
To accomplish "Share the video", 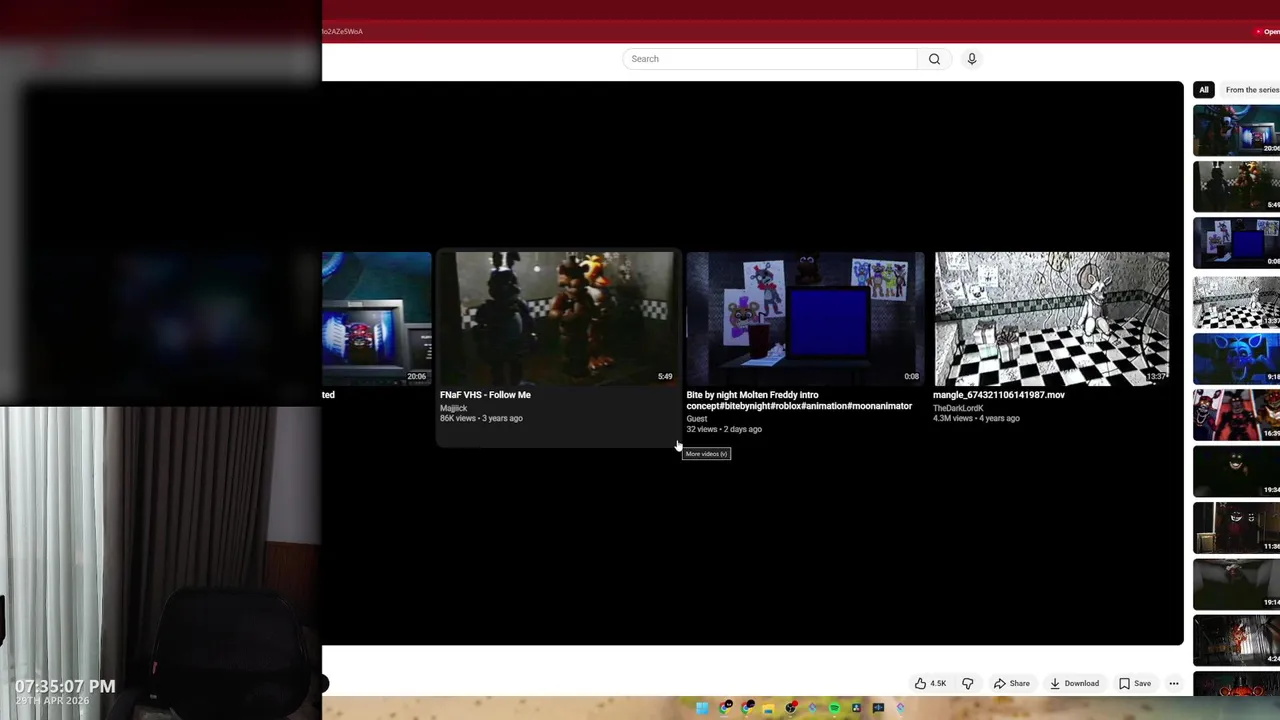I will pos(1011,684).
